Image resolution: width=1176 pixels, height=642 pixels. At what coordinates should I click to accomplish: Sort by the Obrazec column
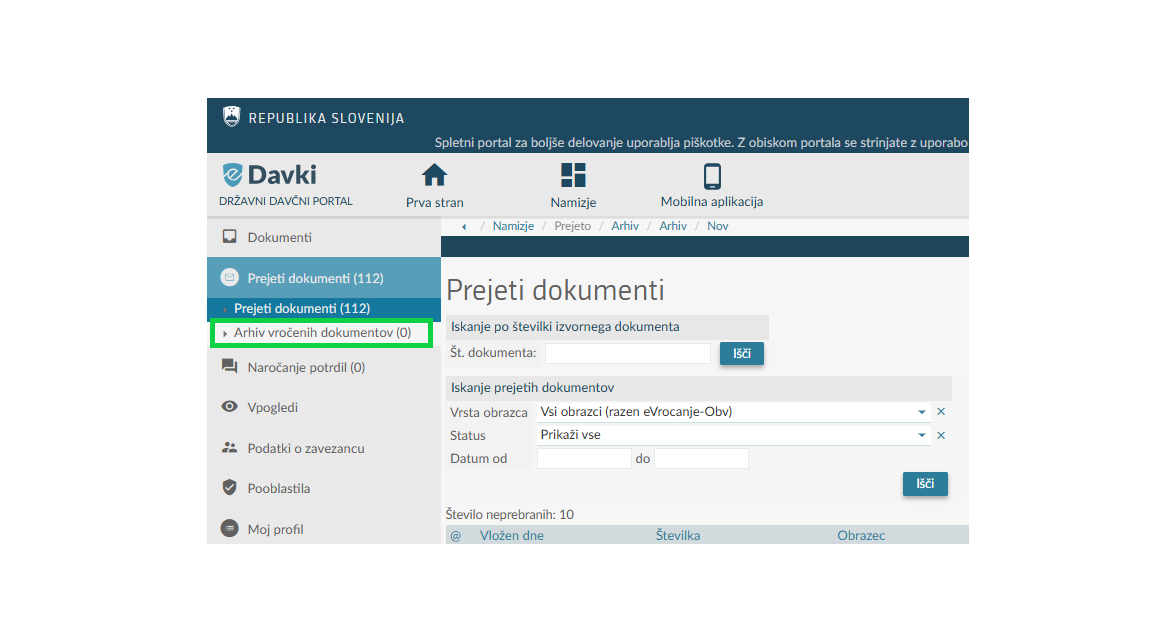point(861,536)
